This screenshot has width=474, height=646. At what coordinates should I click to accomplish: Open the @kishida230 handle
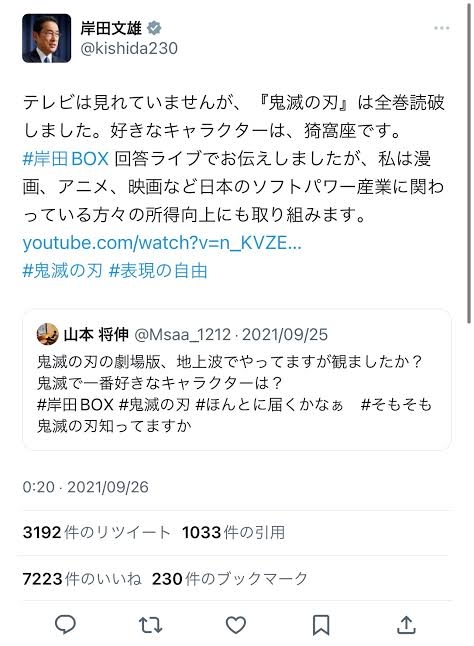click(x=129, y=49)
